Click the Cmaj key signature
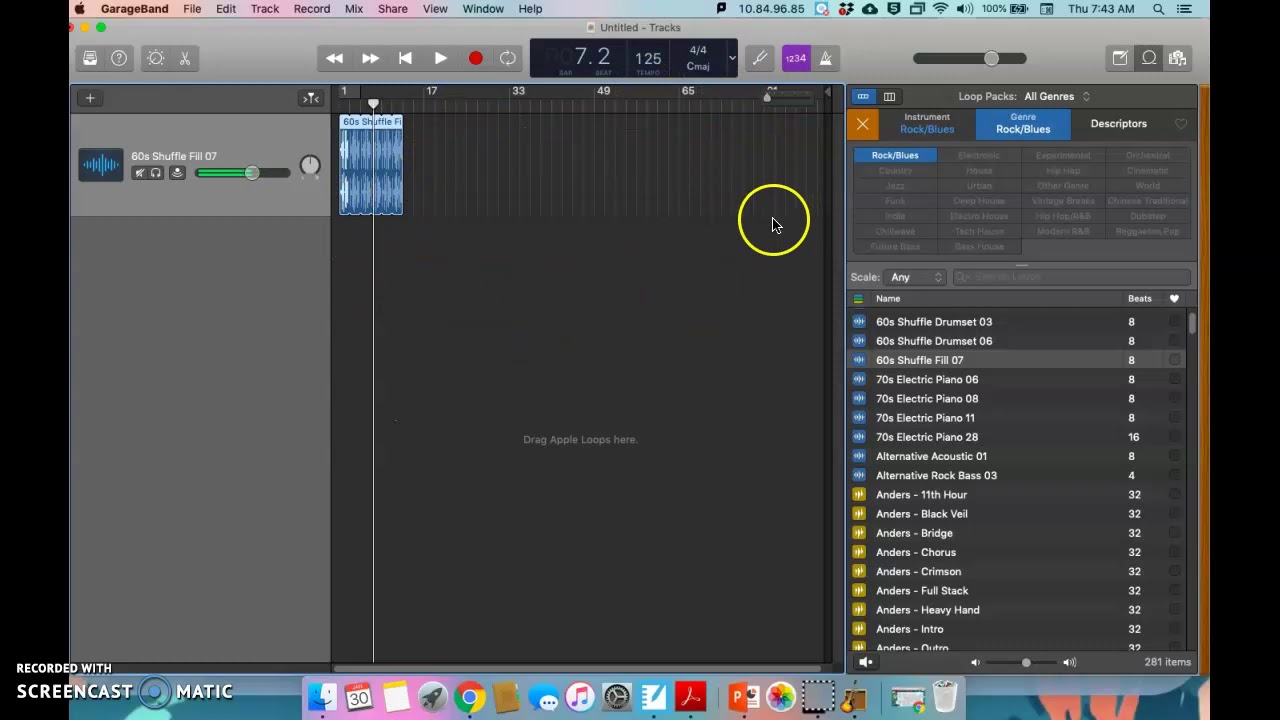 698,66
